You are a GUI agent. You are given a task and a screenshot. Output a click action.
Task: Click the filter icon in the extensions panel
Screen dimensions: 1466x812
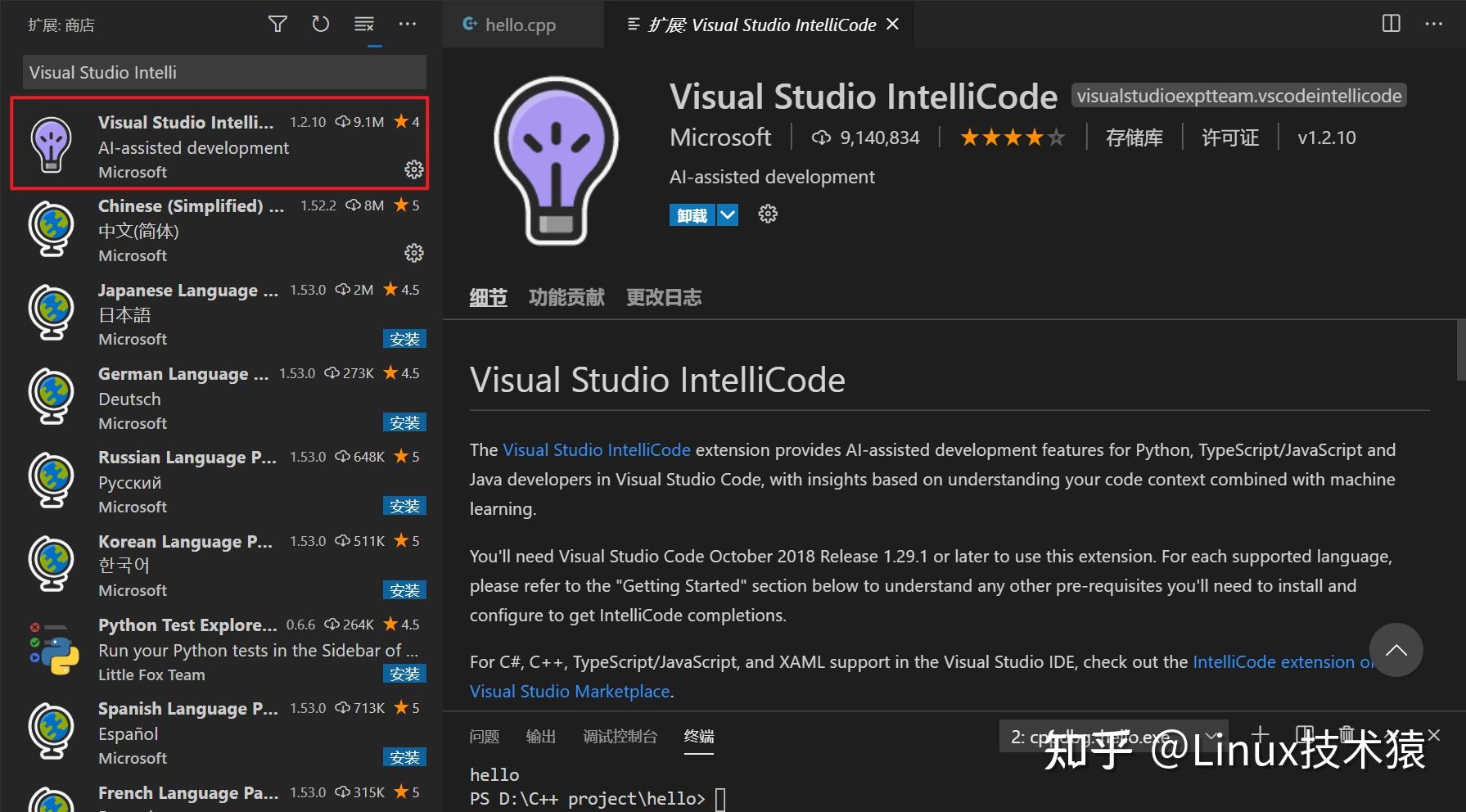[x=277, y=25]
